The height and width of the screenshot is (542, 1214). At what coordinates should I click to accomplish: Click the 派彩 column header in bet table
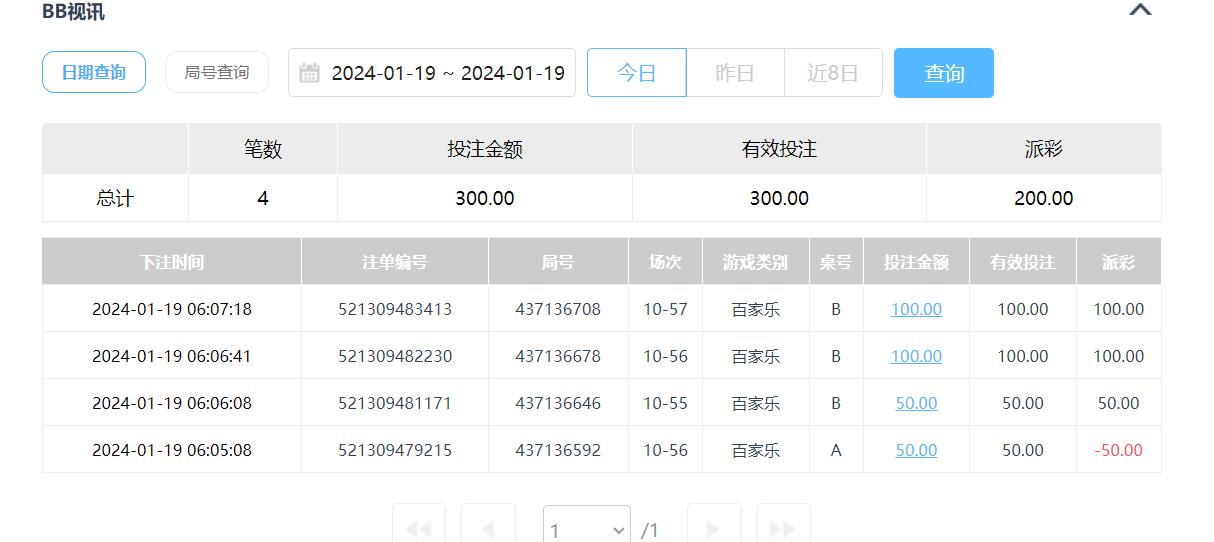tap(1118, 262)
